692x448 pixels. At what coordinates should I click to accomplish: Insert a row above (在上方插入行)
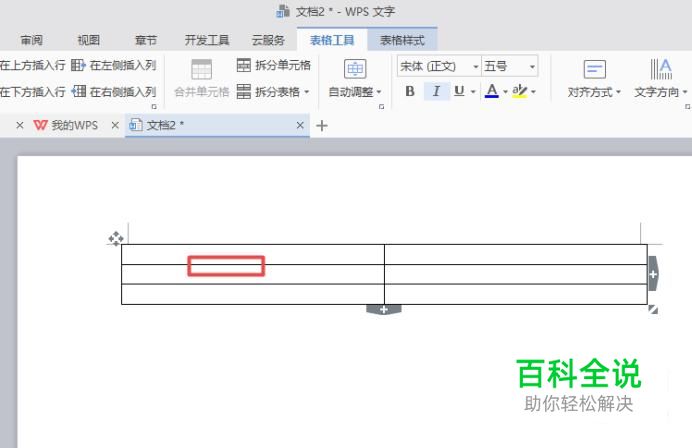tap(33, 65)
